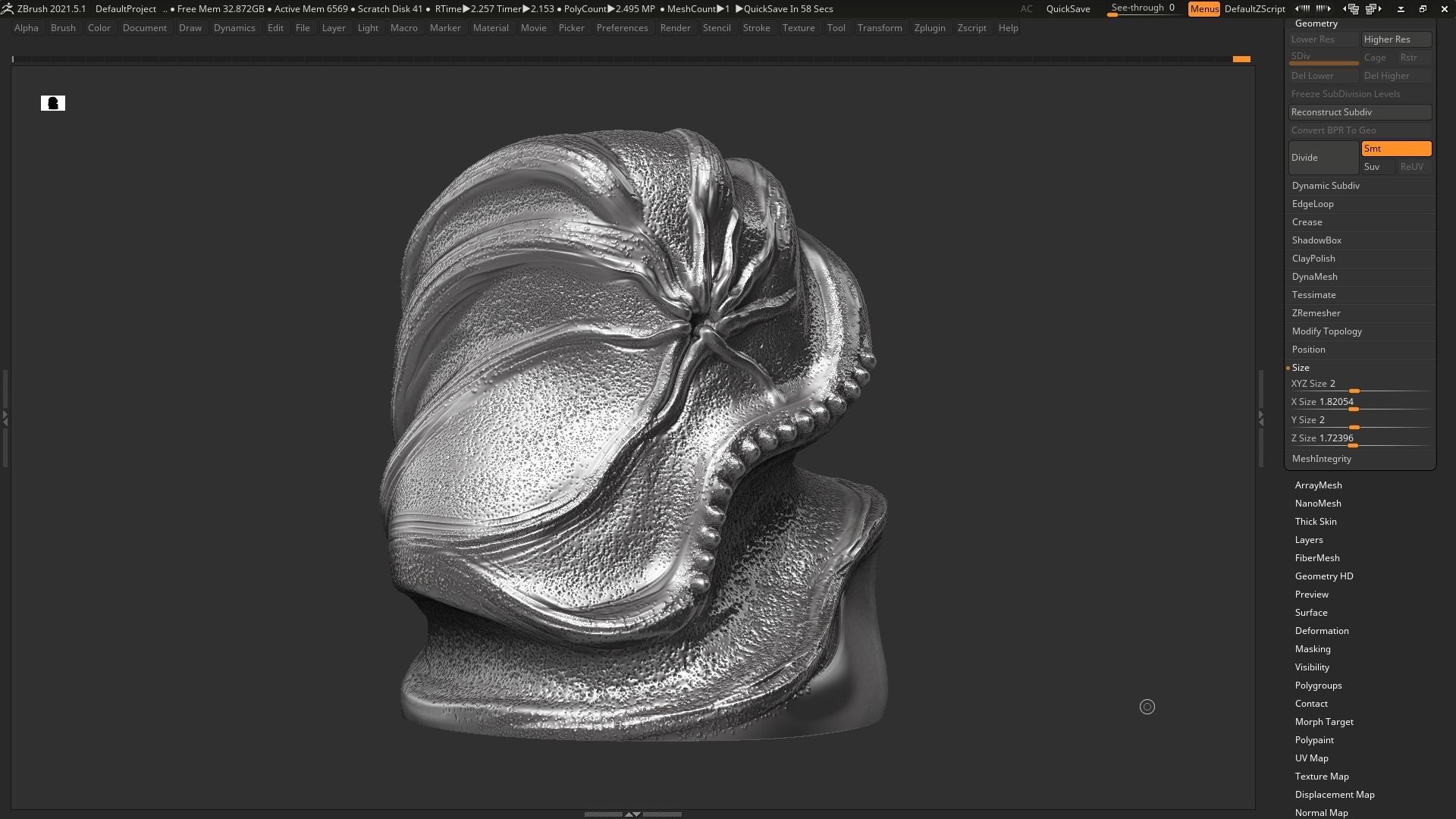This screenshot has width=1456, height=819.
Task: Open the Brush menu
Action: click(63, 28)
